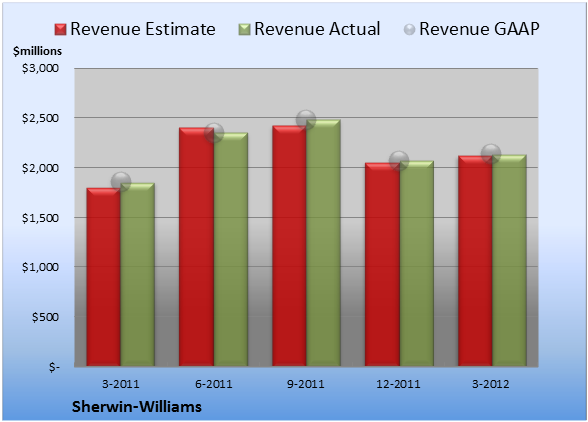Select the 'Revenue Estimate' legend label
Viewport: 588px width, 422px height.
[x=143, y=29]
